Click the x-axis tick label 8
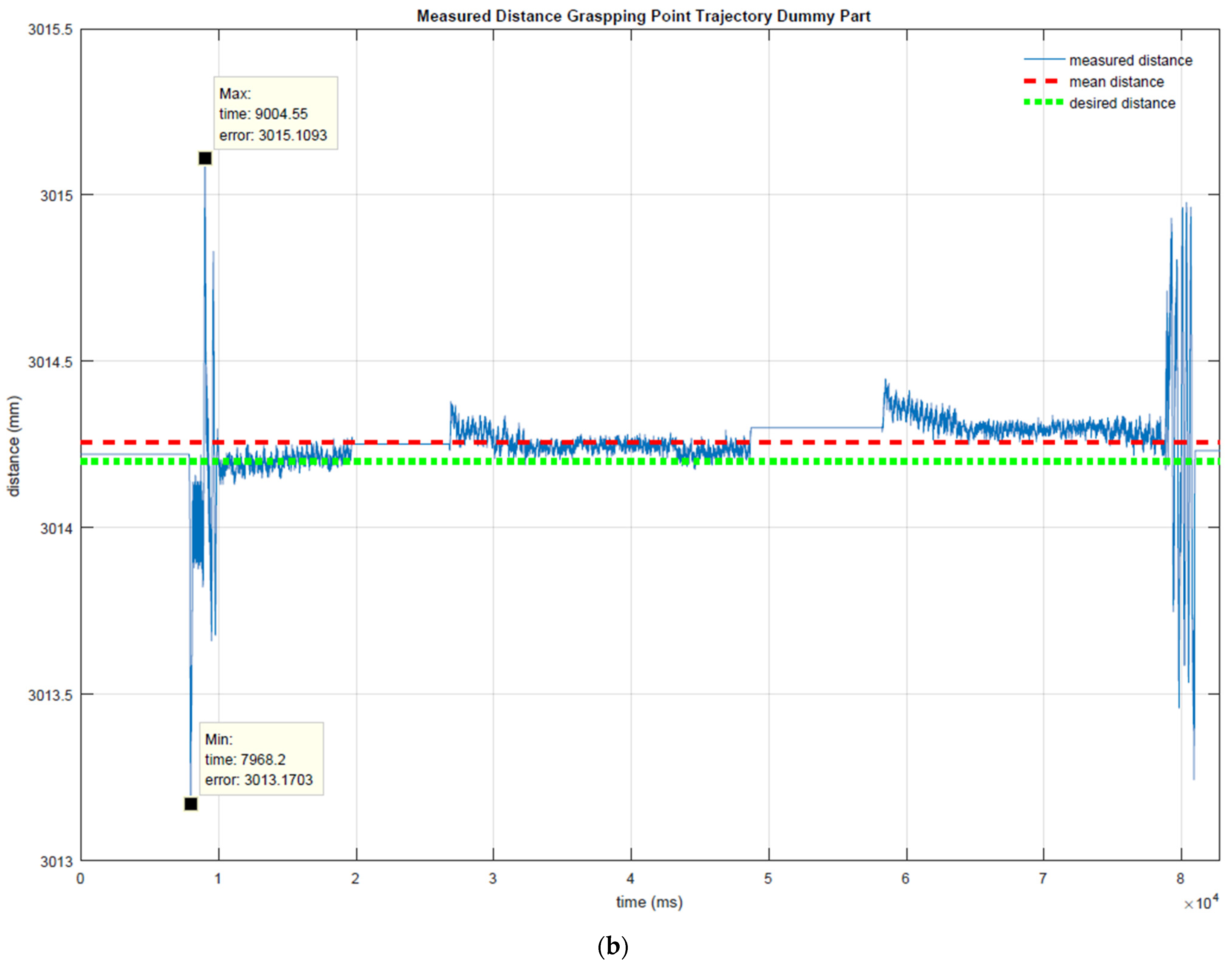Screen dimensions: 1232x969 [1180, 879]
